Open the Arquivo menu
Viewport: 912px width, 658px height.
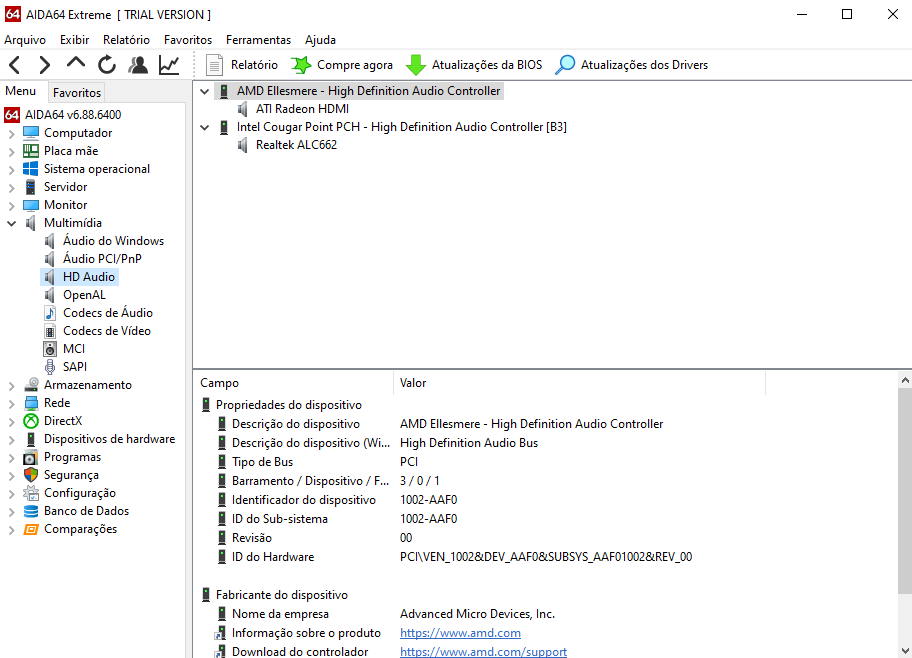(25, 40)
